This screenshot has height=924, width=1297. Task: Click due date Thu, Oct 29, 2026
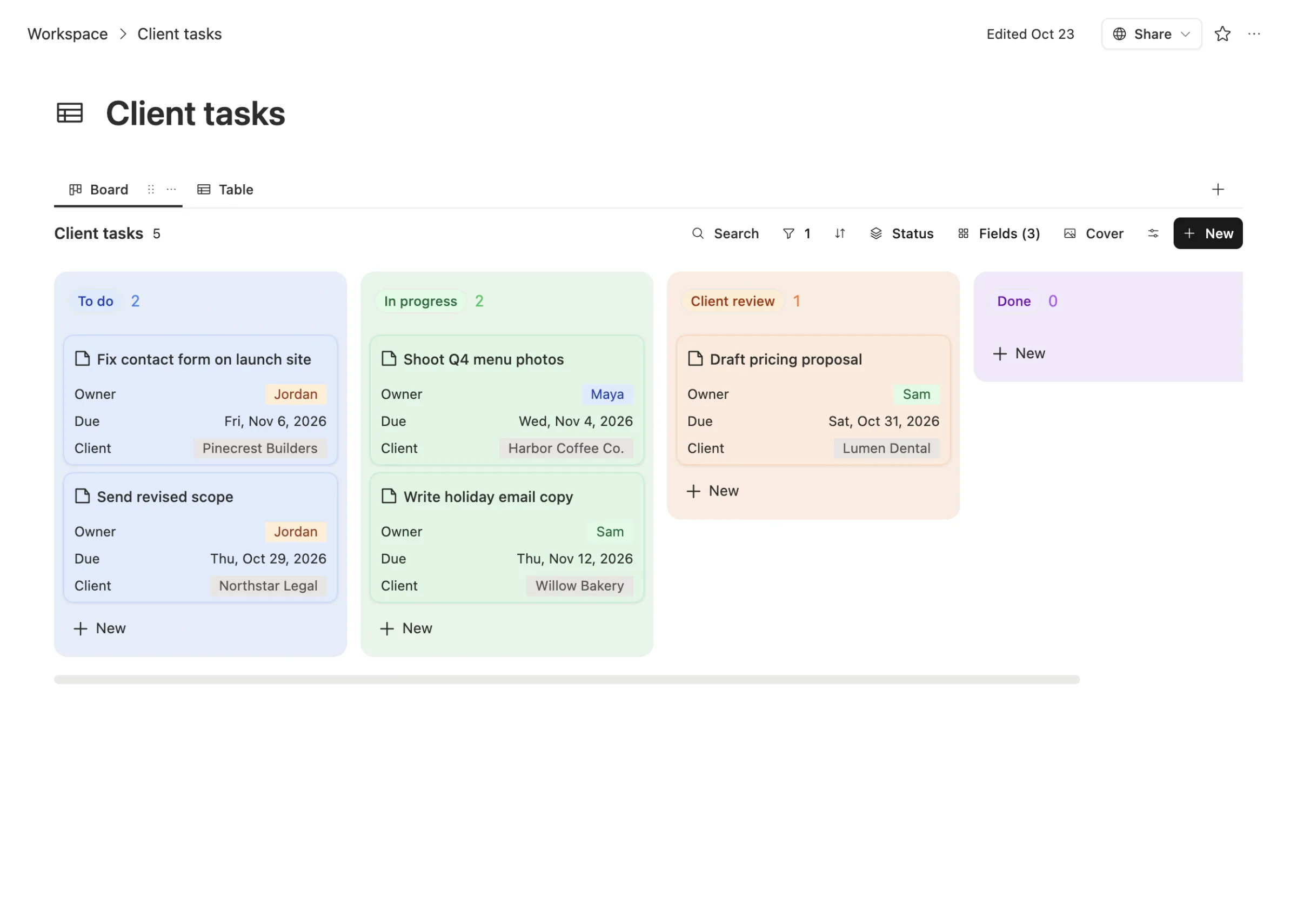tap(269, 559)
